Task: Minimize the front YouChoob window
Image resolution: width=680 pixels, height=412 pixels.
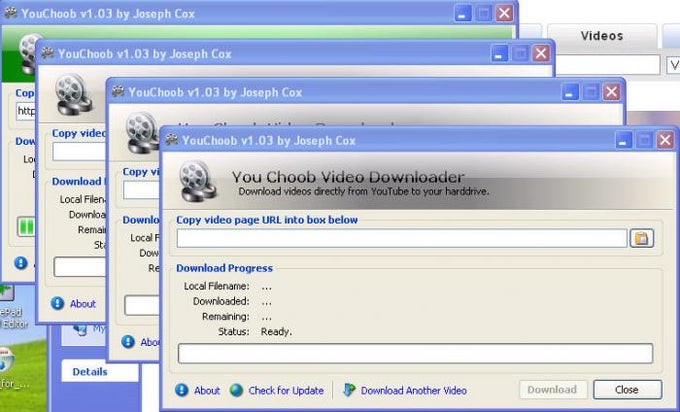Action: tap(623, 140)
